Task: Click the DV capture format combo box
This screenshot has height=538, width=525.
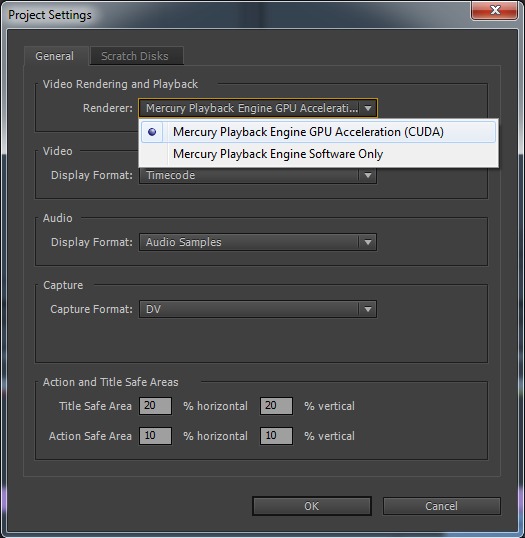Action: click(x=258, y=309)
